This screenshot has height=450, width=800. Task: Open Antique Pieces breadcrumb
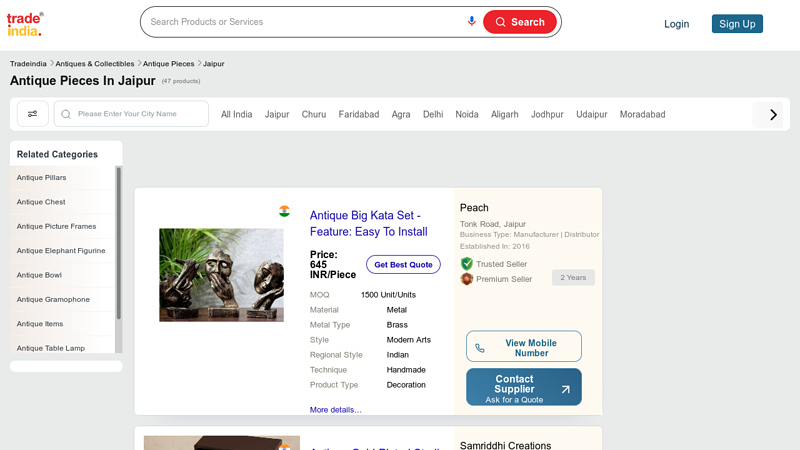[168, 64]
